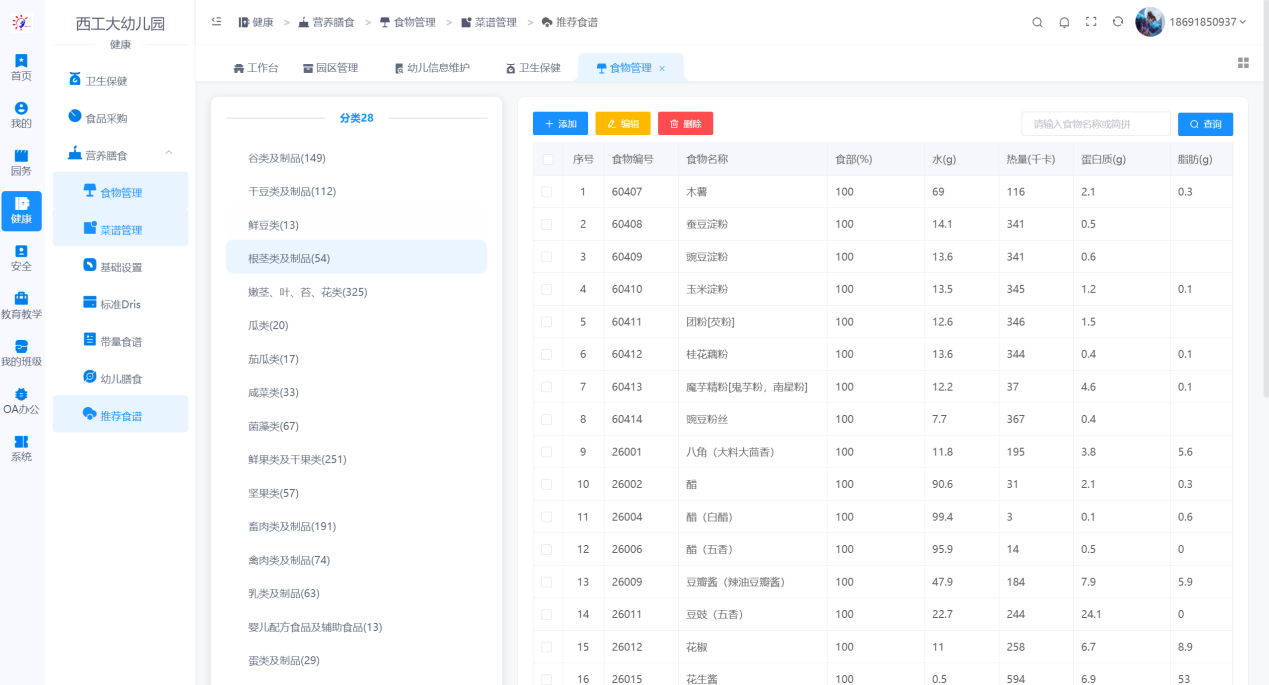Collapse the 营养膳食 menu group
Image resolution: width=1269 pixels, height=685 pixels.
click(x=169, y=154)
